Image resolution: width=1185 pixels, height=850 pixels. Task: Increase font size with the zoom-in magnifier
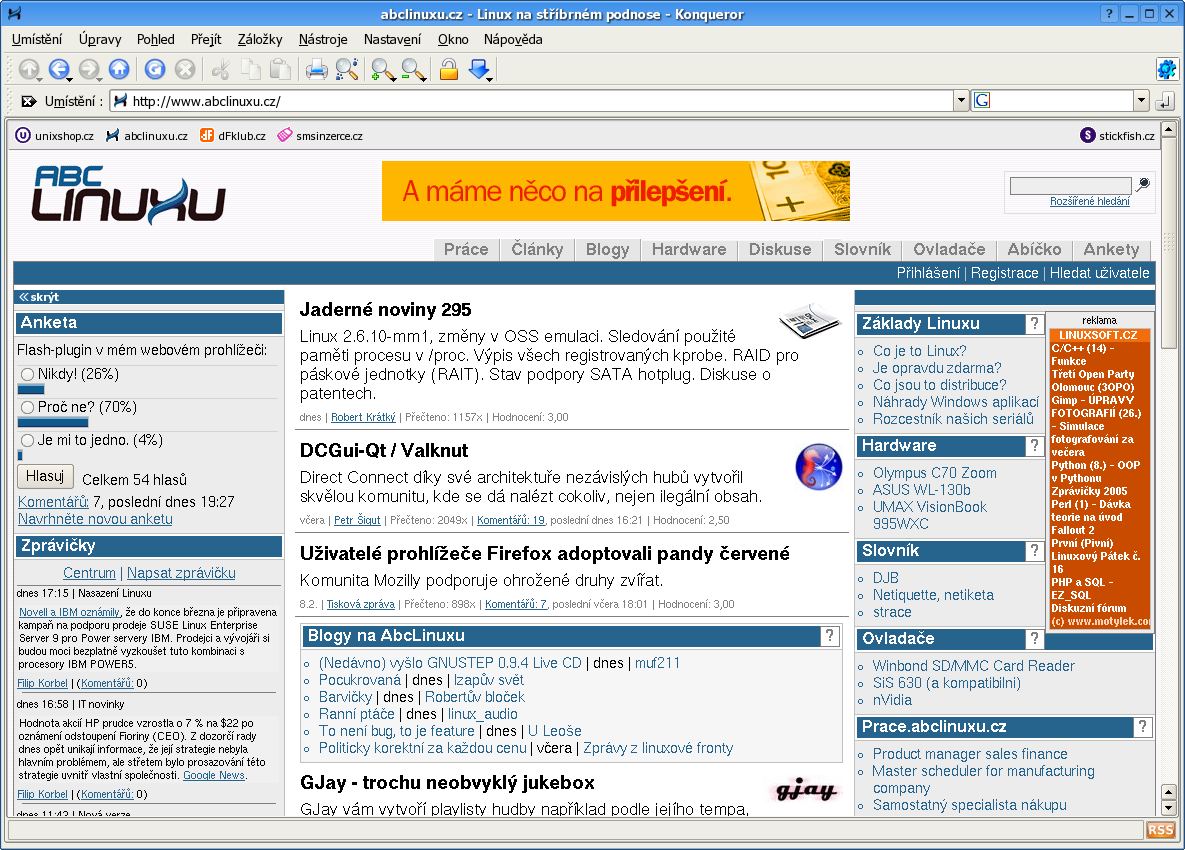click(383, 70)
